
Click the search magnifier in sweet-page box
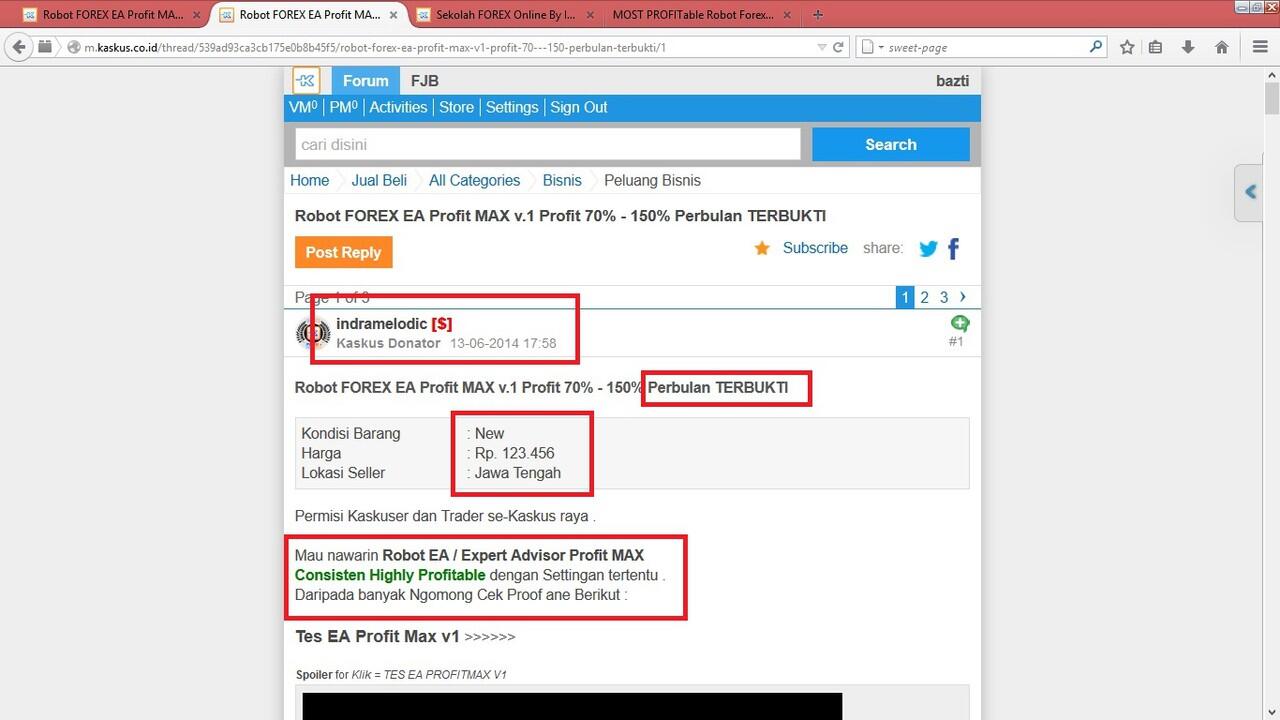1096,46
